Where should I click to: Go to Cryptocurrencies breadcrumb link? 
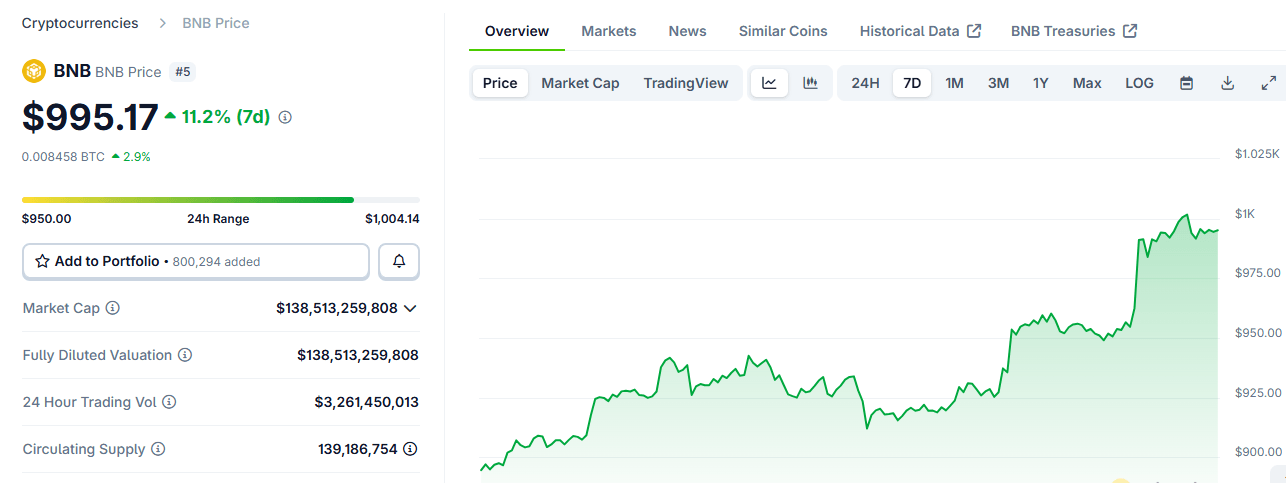82,22
